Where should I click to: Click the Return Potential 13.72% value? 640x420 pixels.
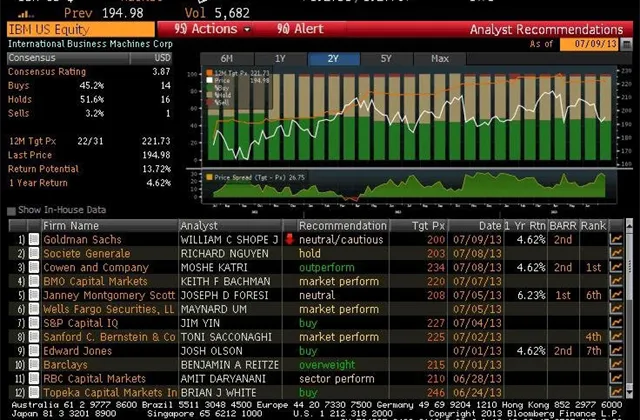click(x=156, y=169)
